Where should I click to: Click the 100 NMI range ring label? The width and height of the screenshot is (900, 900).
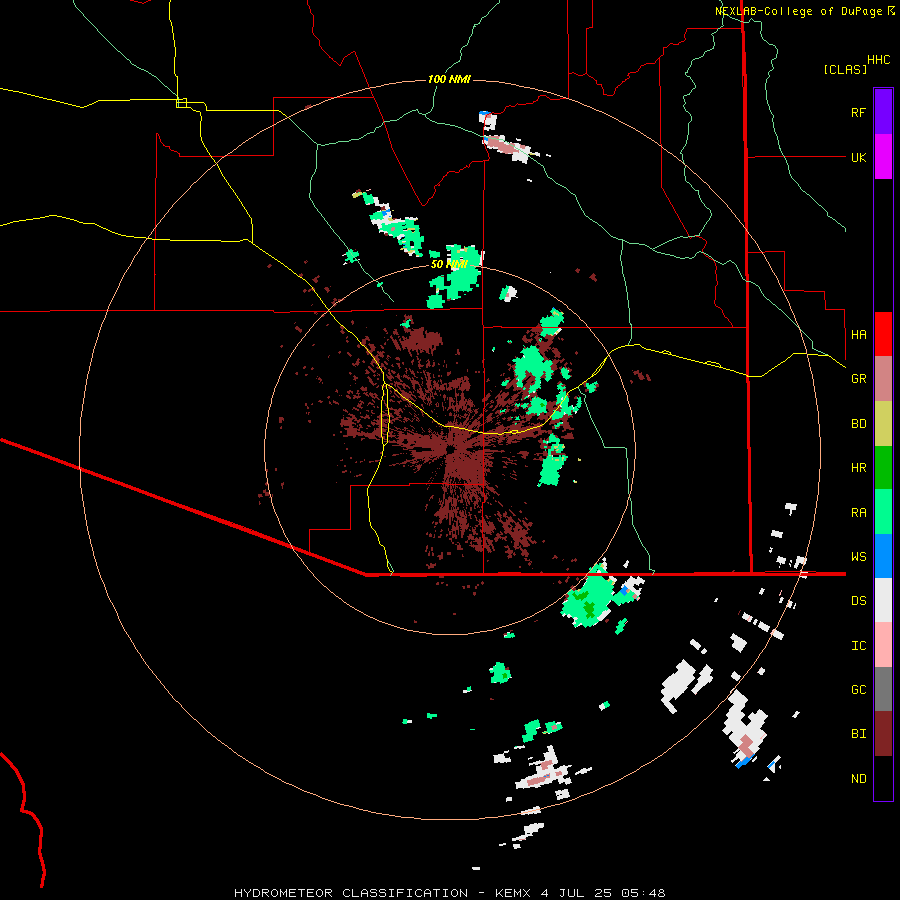click(x=449, y=79)
